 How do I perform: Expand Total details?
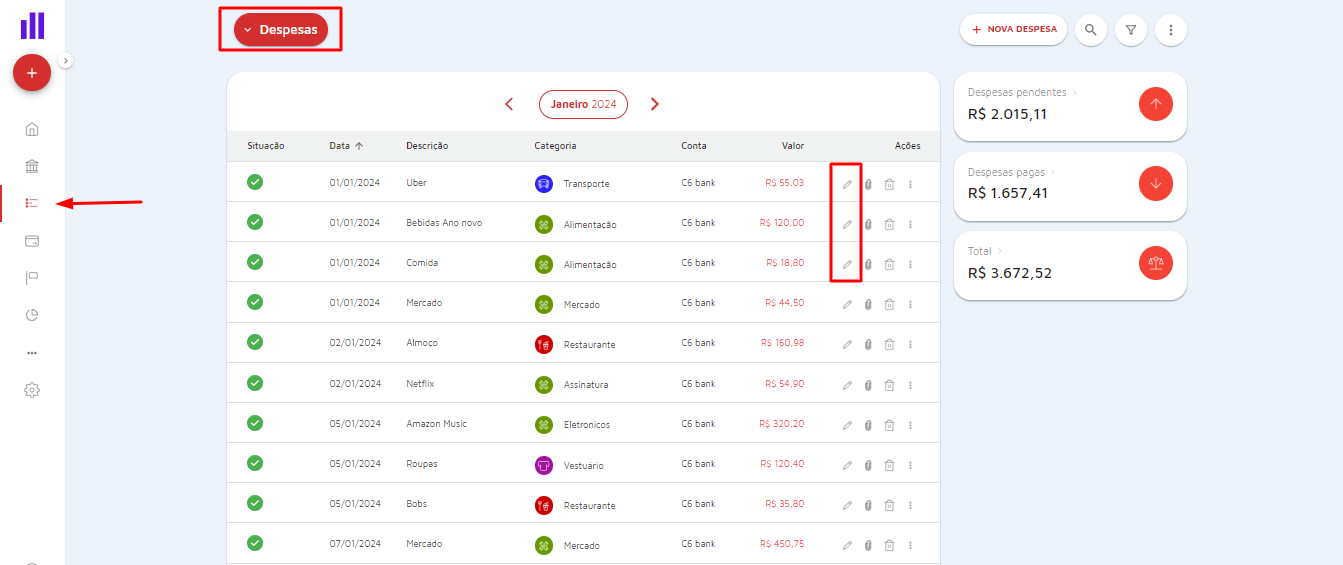(x=998, y=251)
